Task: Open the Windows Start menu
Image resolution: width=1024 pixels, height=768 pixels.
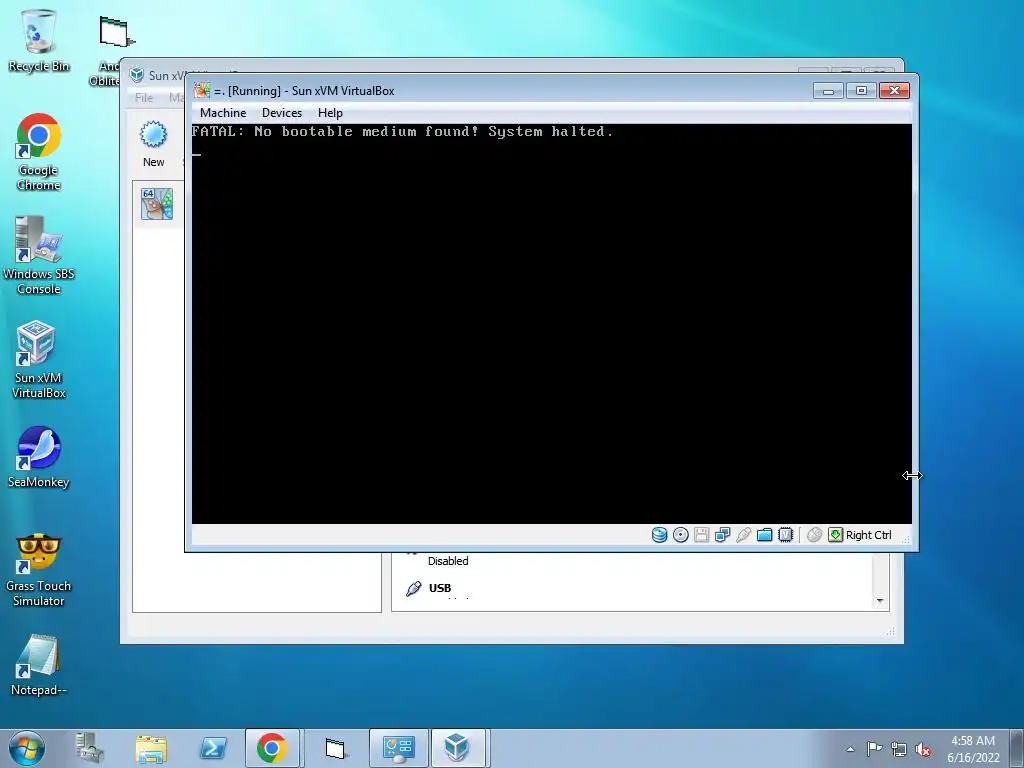Action: 27,748
